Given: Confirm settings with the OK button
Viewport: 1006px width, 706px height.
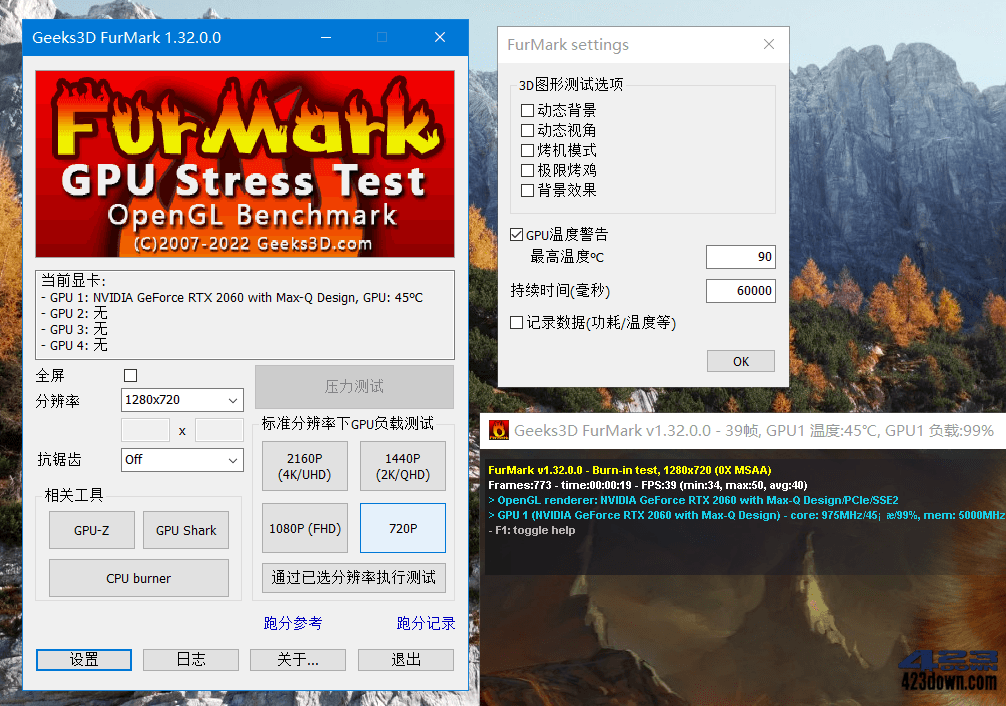Looking at the screenshot, I should (740, 360).
